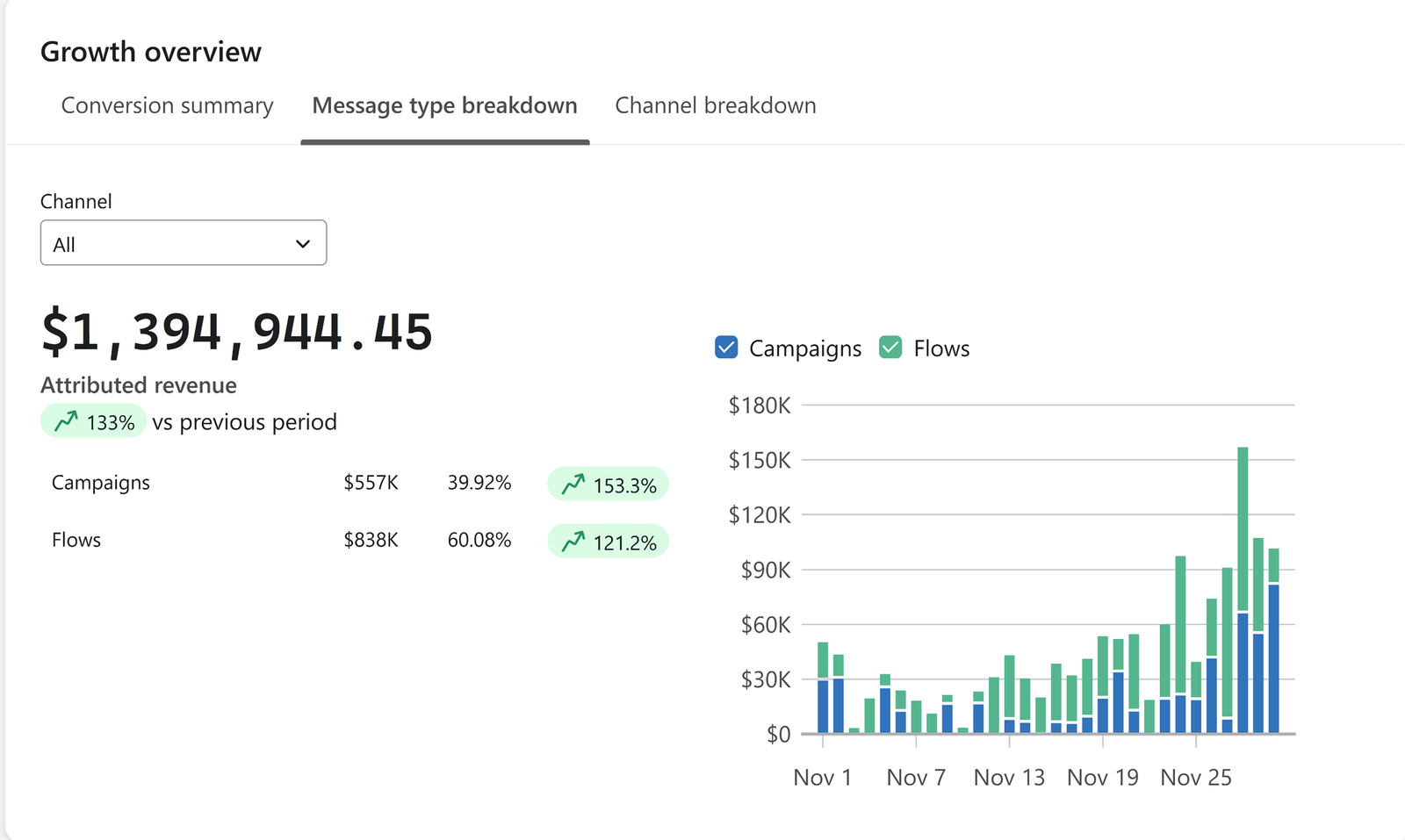Click the upward trend icon in the 121.2% badge
The image size is (1405, 840).
pyautogui.click(x=573, y=542)
